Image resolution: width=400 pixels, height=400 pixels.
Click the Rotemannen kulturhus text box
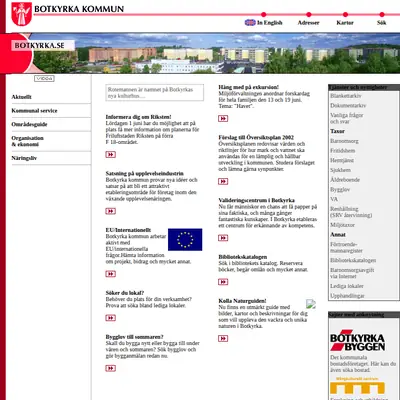coord(155,92)
